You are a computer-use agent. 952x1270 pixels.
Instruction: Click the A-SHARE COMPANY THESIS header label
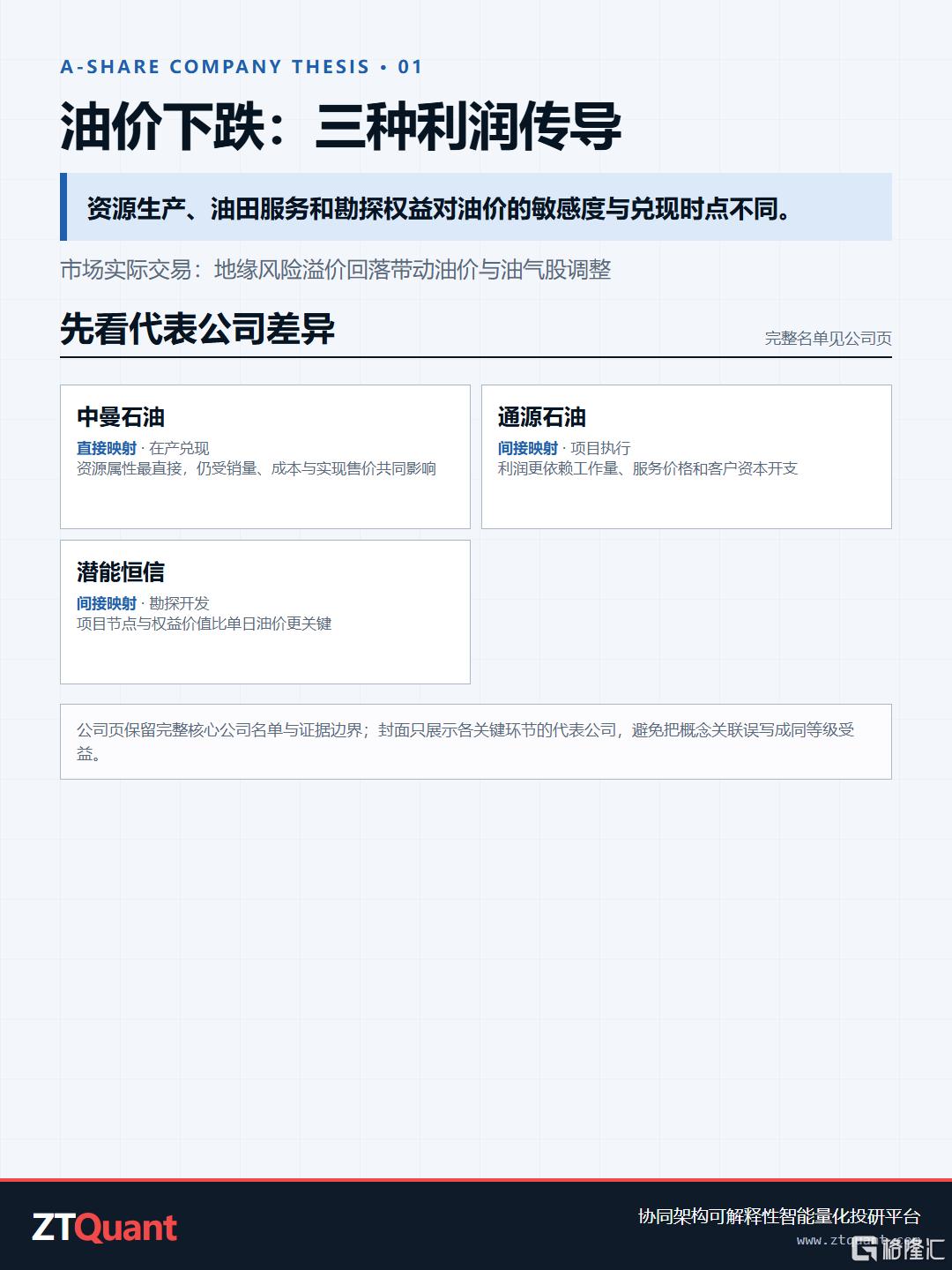tap(242, 67)
